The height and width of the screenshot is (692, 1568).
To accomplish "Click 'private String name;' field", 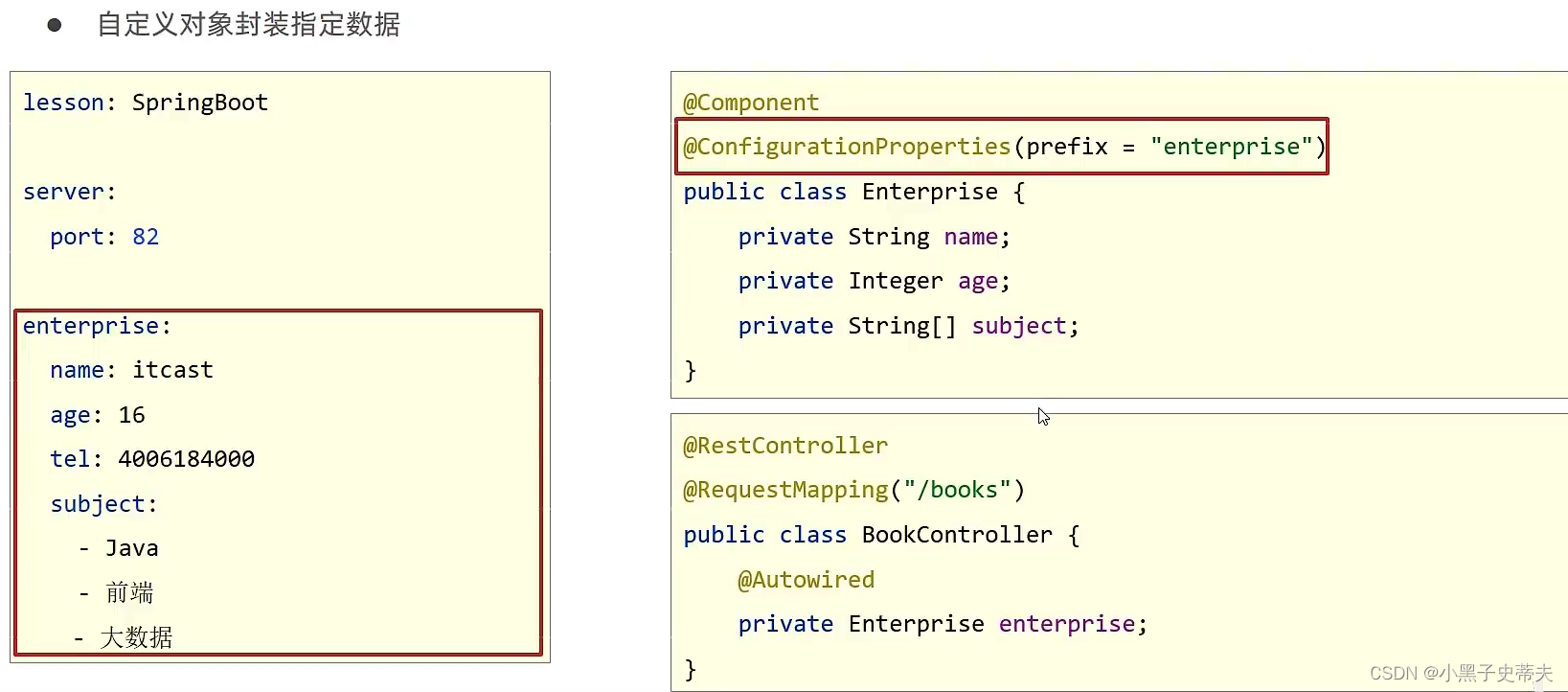I will (x=874, y=237).
